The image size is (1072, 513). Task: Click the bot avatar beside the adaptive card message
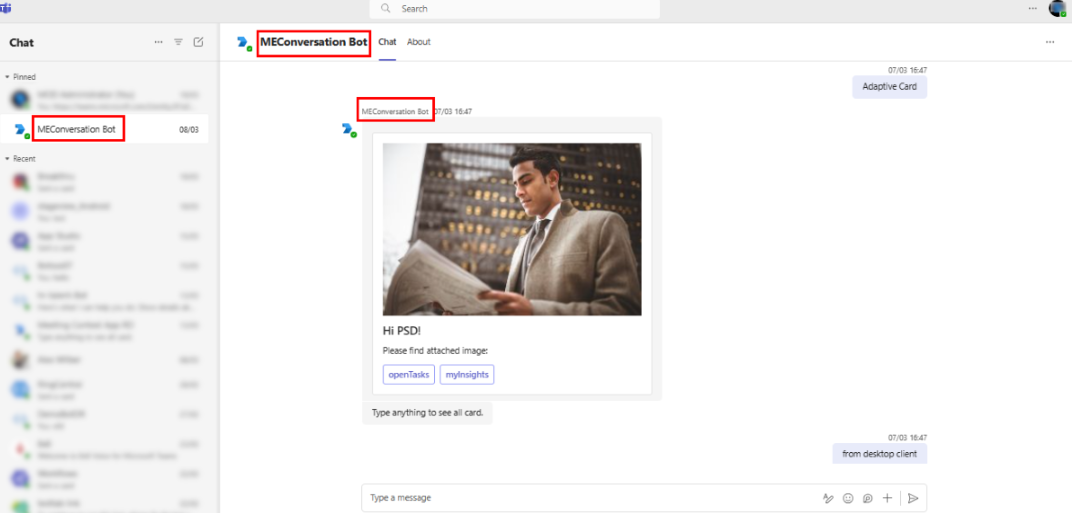pyautogui.click(x=349, y=129)
